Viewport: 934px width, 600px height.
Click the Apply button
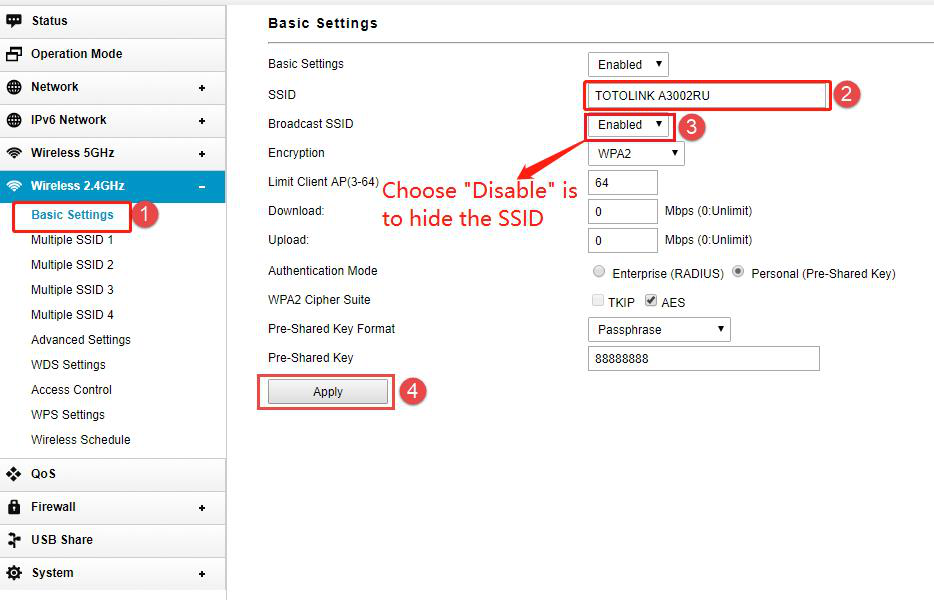point(328,392)
